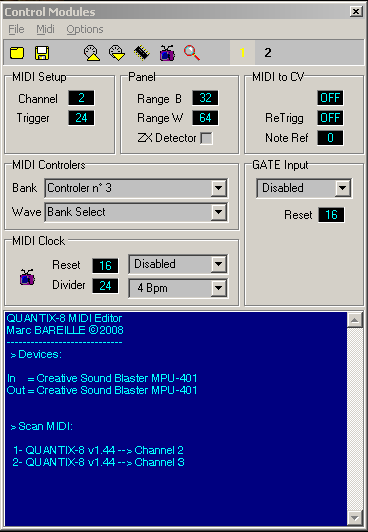The width and height of the screenshot is (368, 532).
Task: Open the File menu
Action: click(16, 30)
